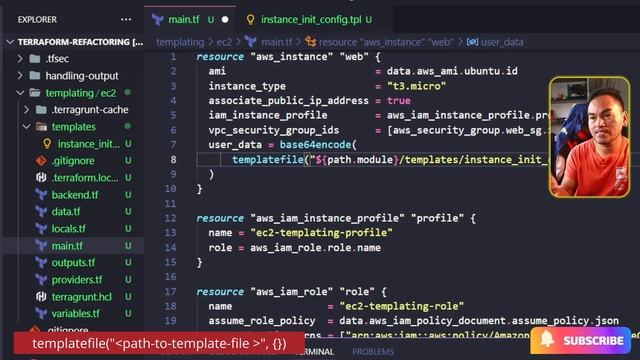Click the Terraform icon beside data.tf
This screenshot has width=640, height=360.
[41, 212]
